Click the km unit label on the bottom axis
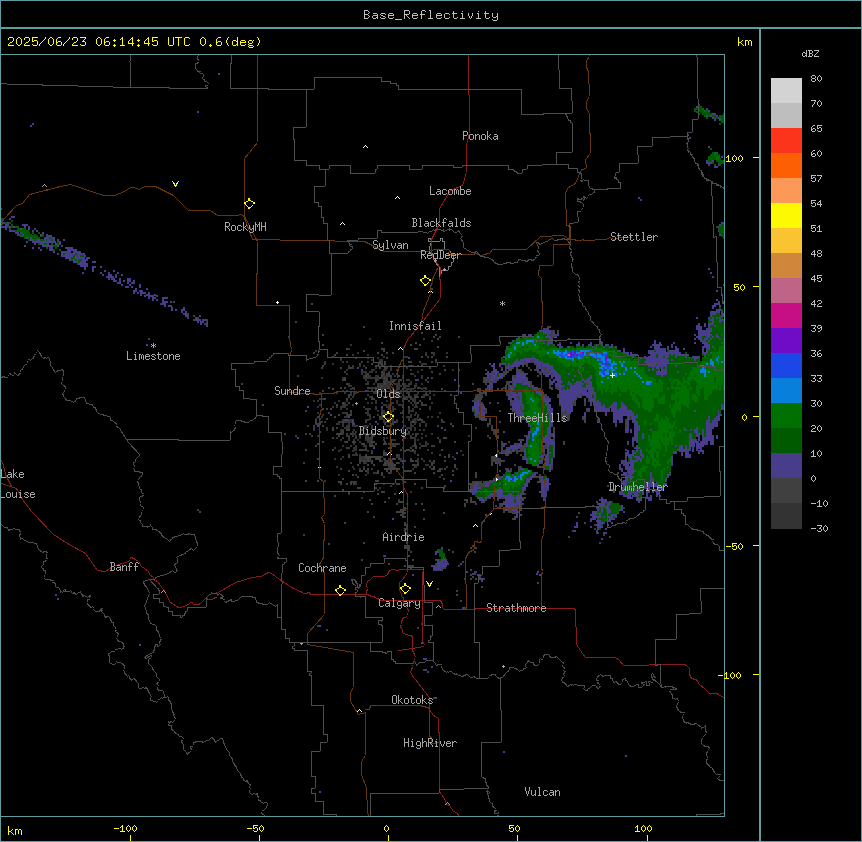This screenshot has height=842, width=862. (x=15, y=830)
